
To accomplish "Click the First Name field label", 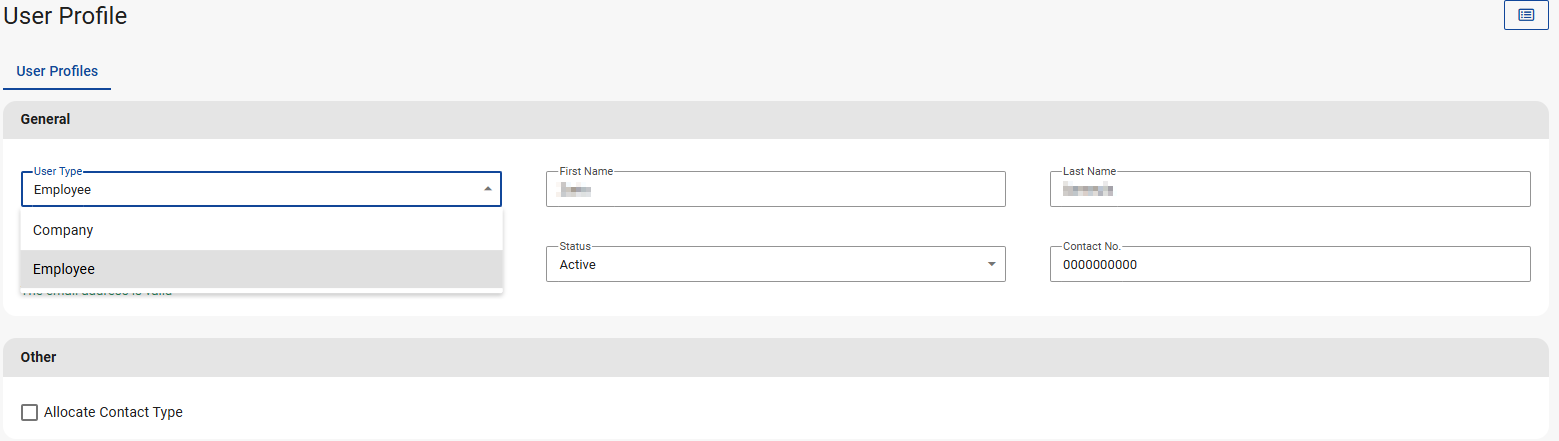I will click(586, 172).
